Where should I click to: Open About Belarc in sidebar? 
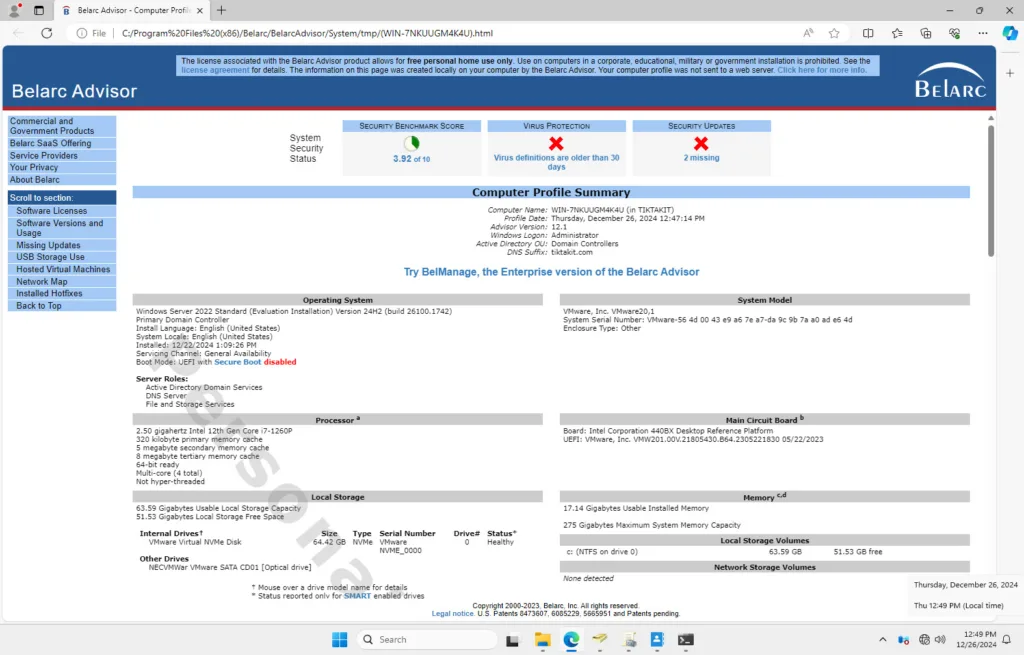[62, 180]
